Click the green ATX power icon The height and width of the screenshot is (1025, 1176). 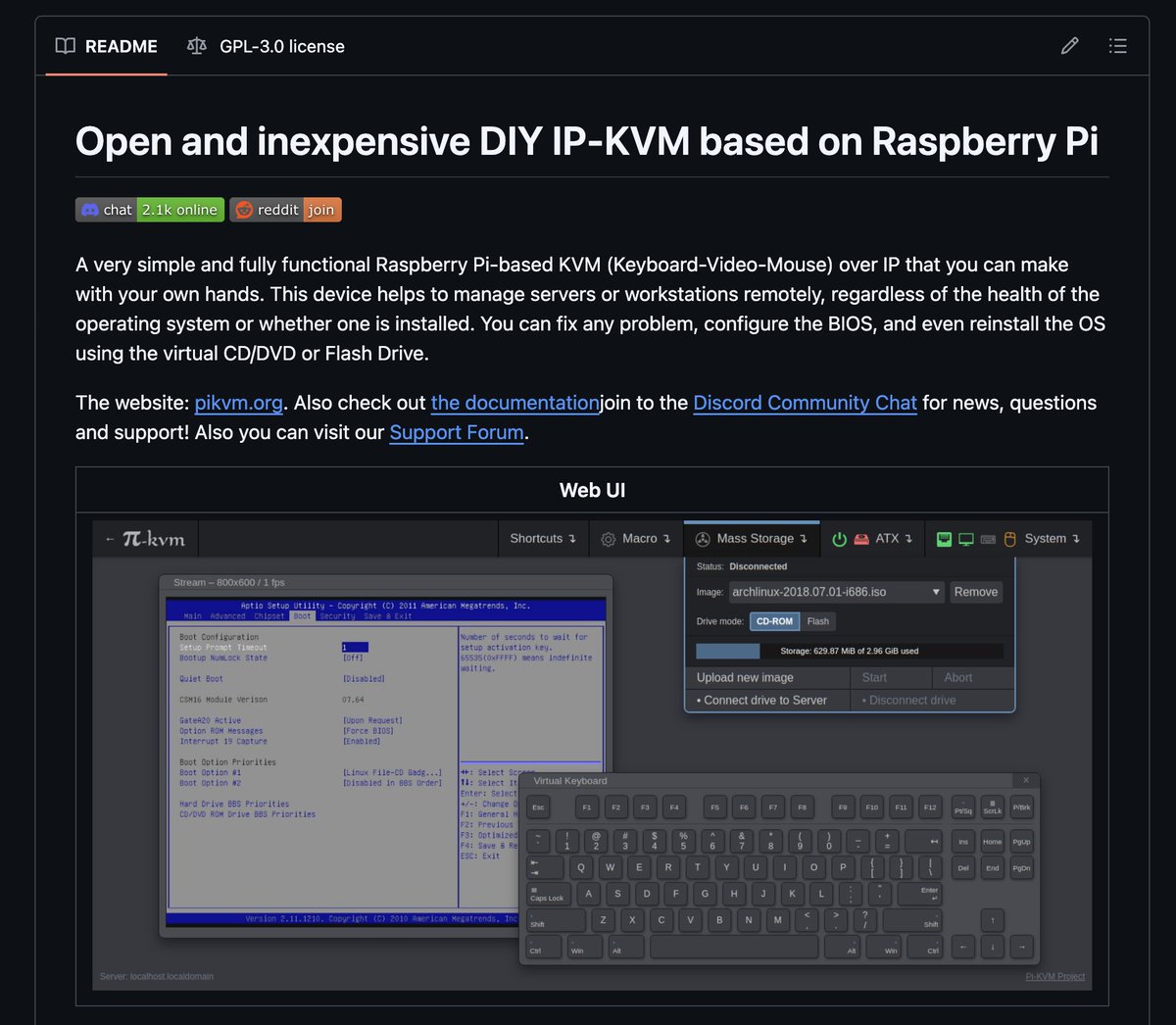(x=839, y=539)
